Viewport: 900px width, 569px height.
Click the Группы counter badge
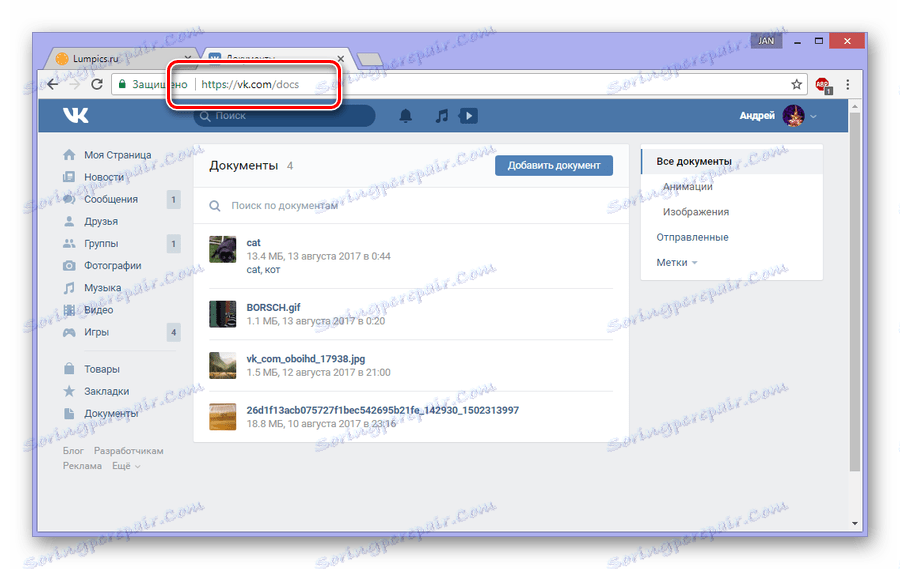coord(173,243)
